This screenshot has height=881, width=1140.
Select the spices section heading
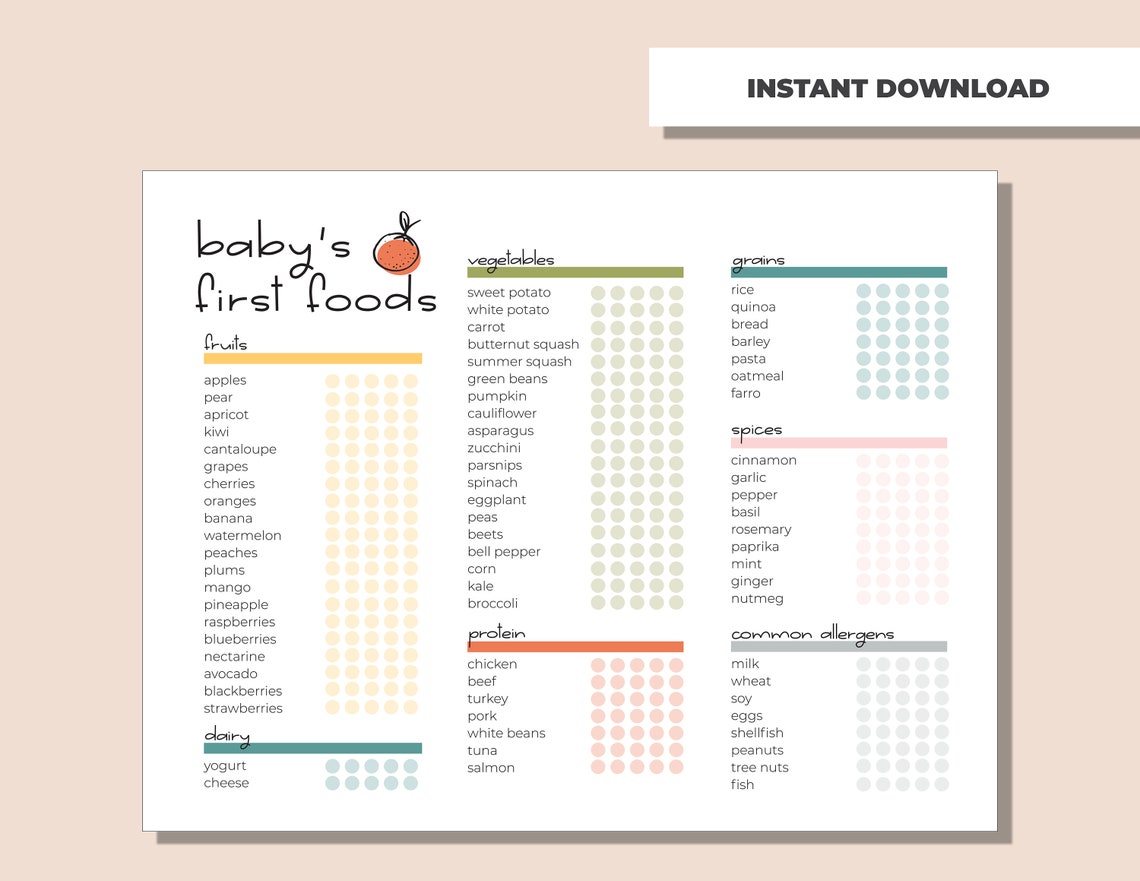[756, 431]
